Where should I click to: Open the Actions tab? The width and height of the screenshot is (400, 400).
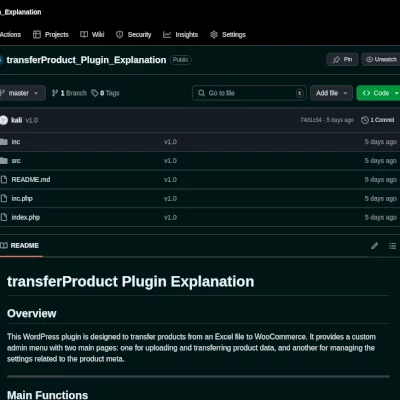click(10, 35)
